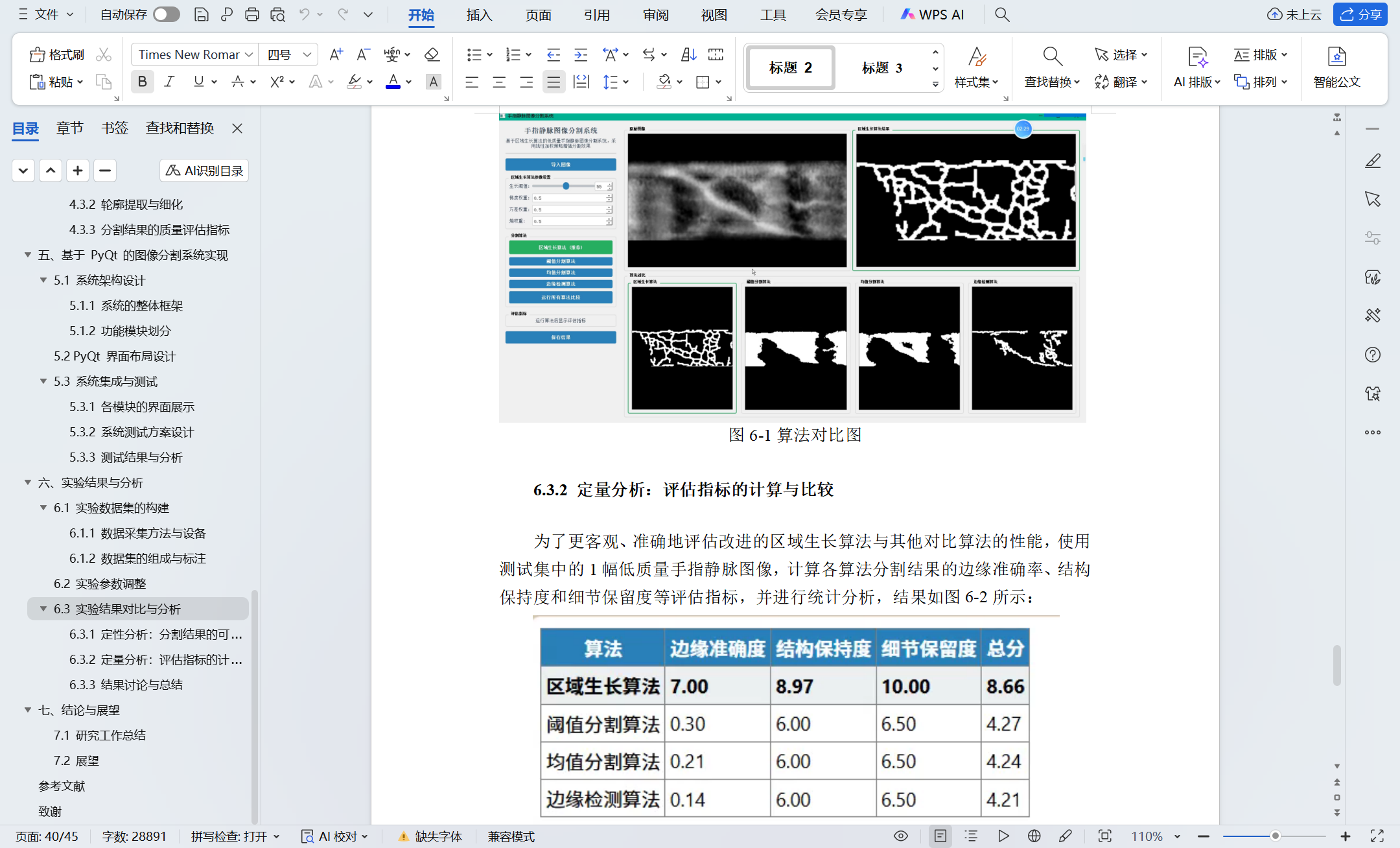Toggle eye protection mode in status bar

click(x=901, y=836)
